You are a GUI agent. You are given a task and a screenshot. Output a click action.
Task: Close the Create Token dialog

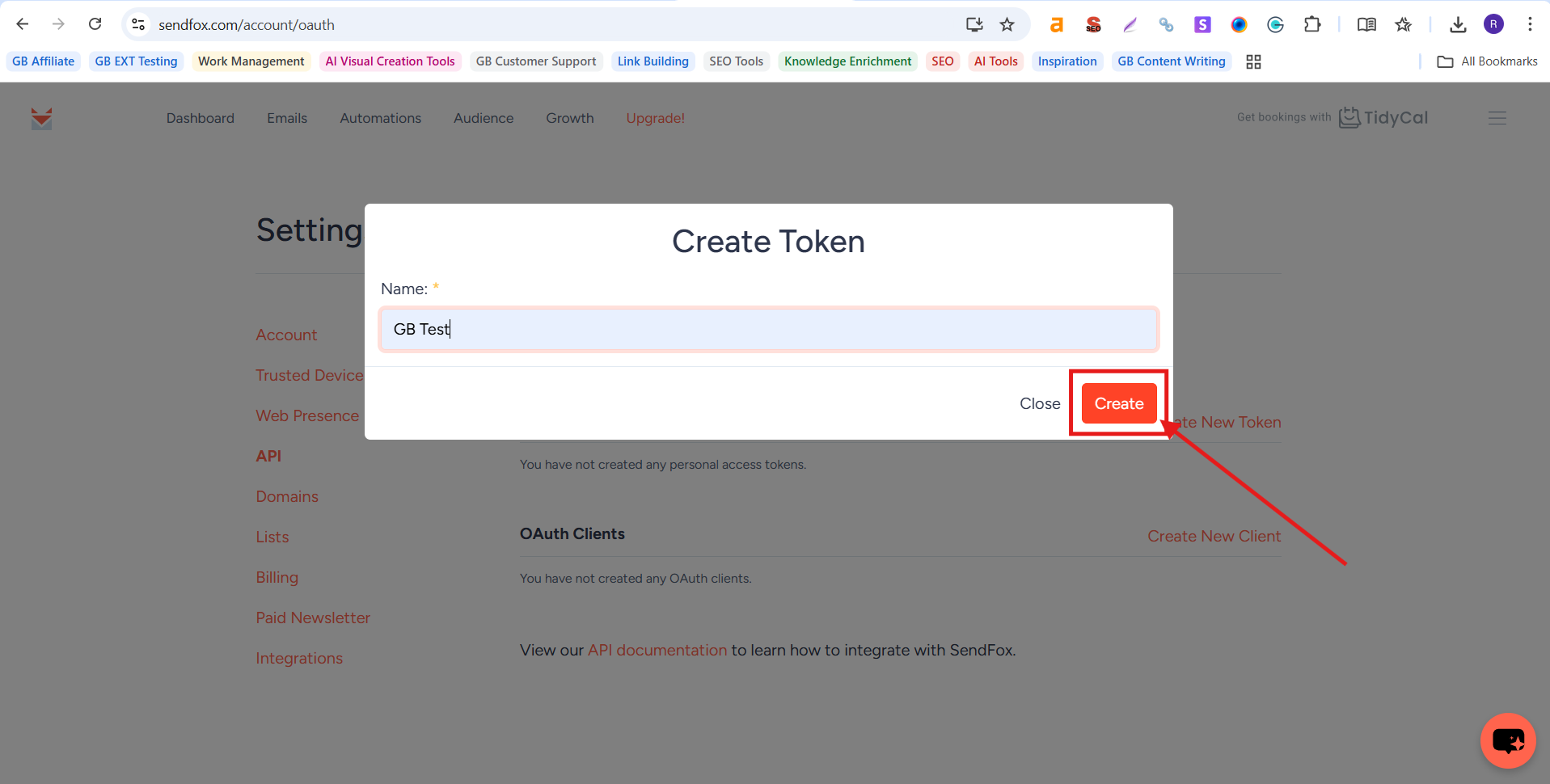(1039, 403)
